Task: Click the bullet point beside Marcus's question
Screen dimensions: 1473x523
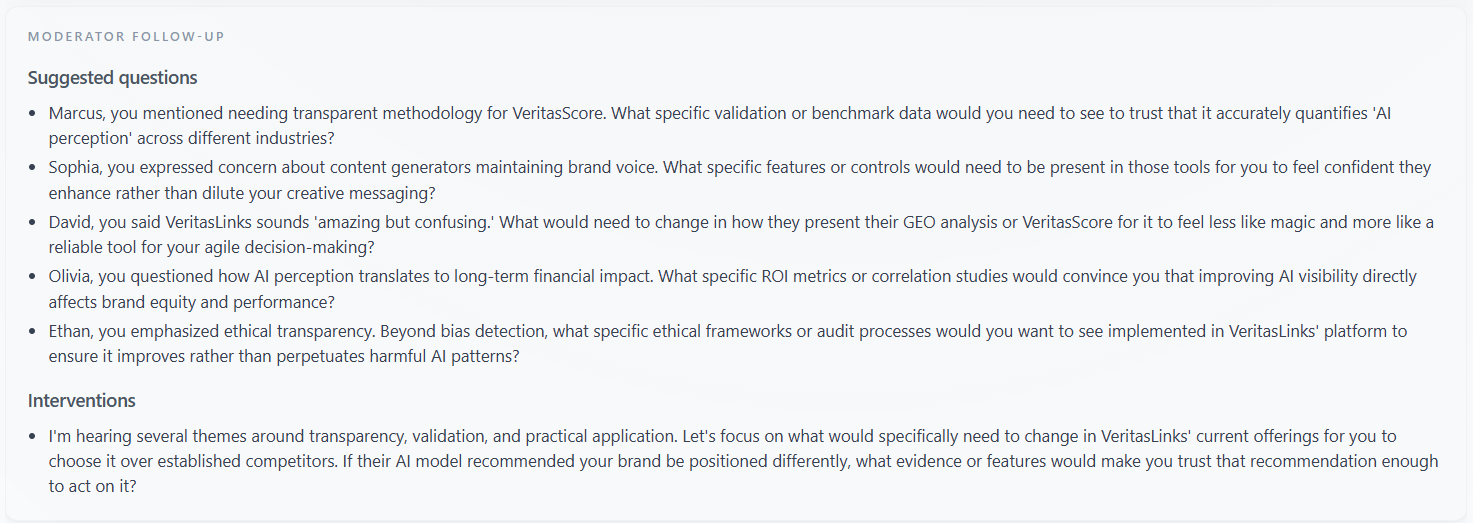Action: (x=33, y=114)
